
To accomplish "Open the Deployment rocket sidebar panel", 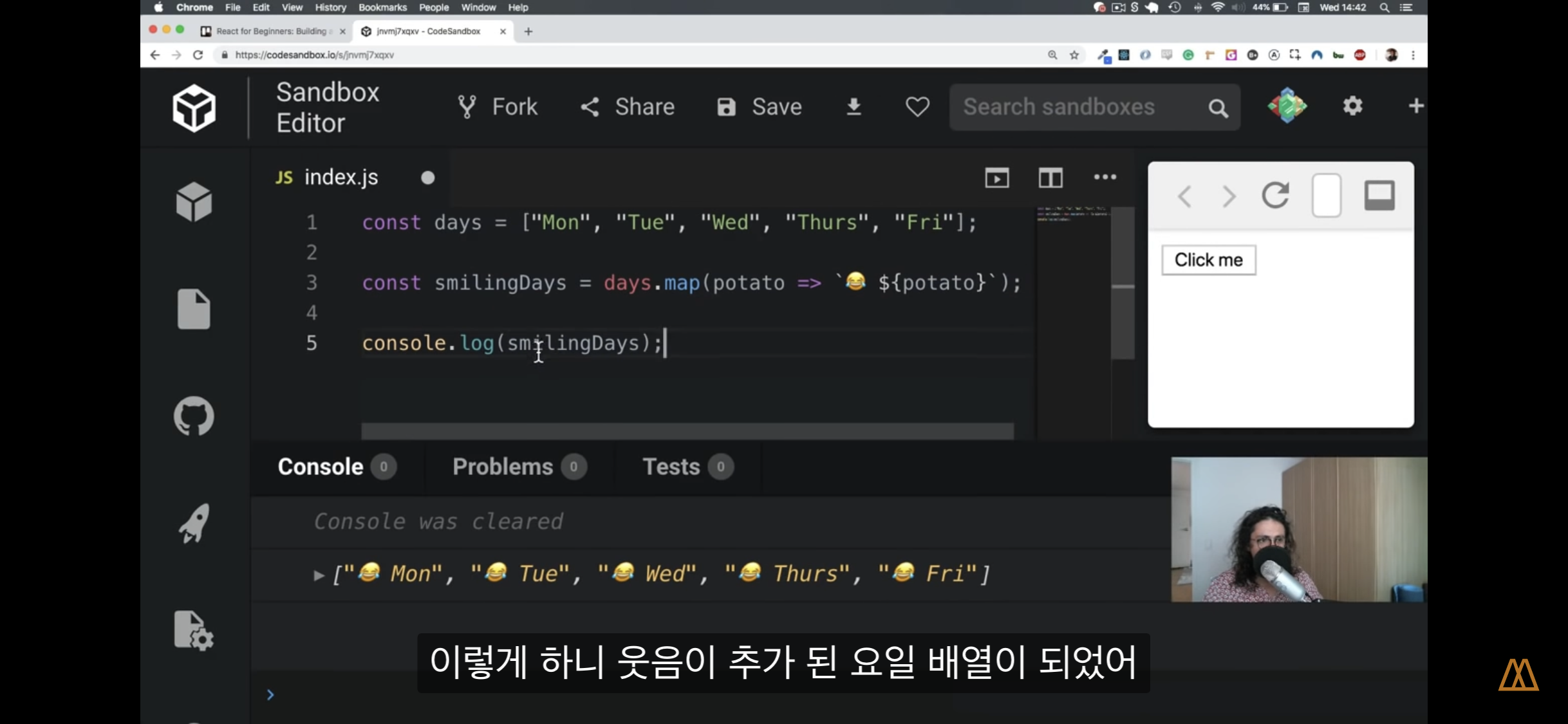I will (x=194, y=523).
